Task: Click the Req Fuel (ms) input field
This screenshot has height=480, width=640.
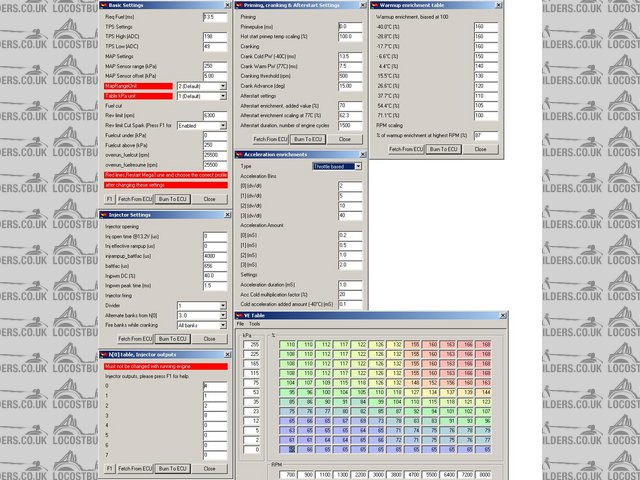Action: point(215,17)
